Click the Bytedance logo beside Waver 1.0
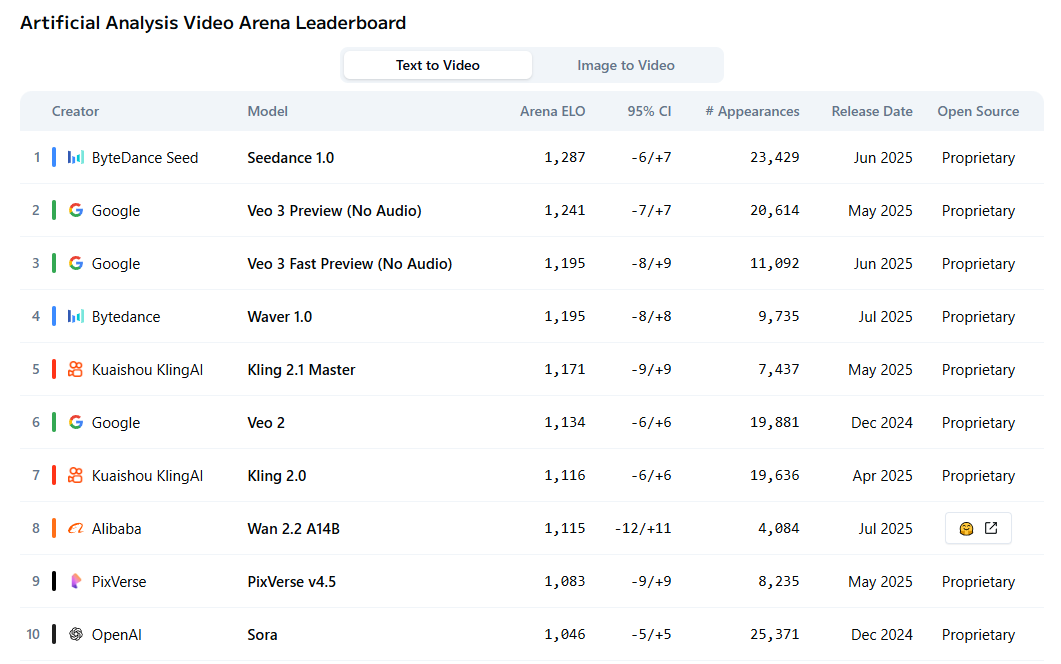The width and height of the screenshot is (1061, 664). click(x=76, y=317)
